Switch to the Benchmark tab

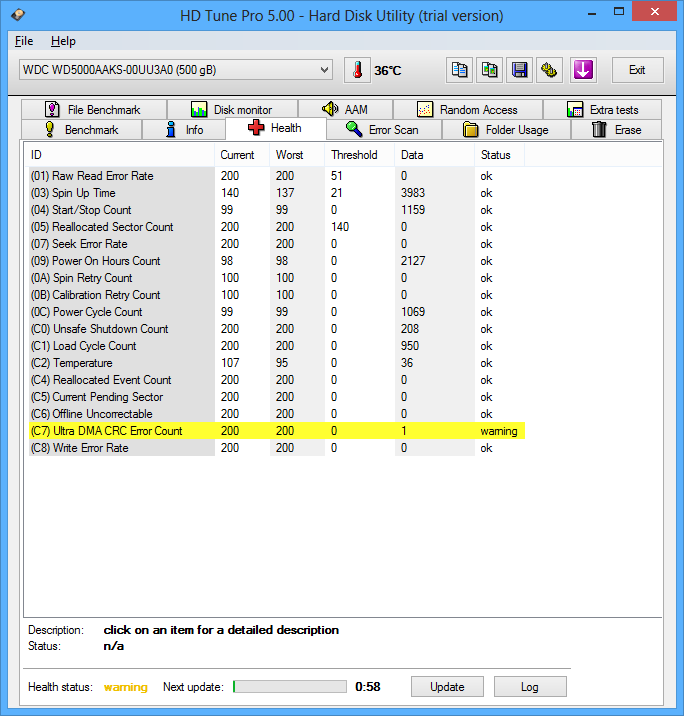(x=81, y=130)
